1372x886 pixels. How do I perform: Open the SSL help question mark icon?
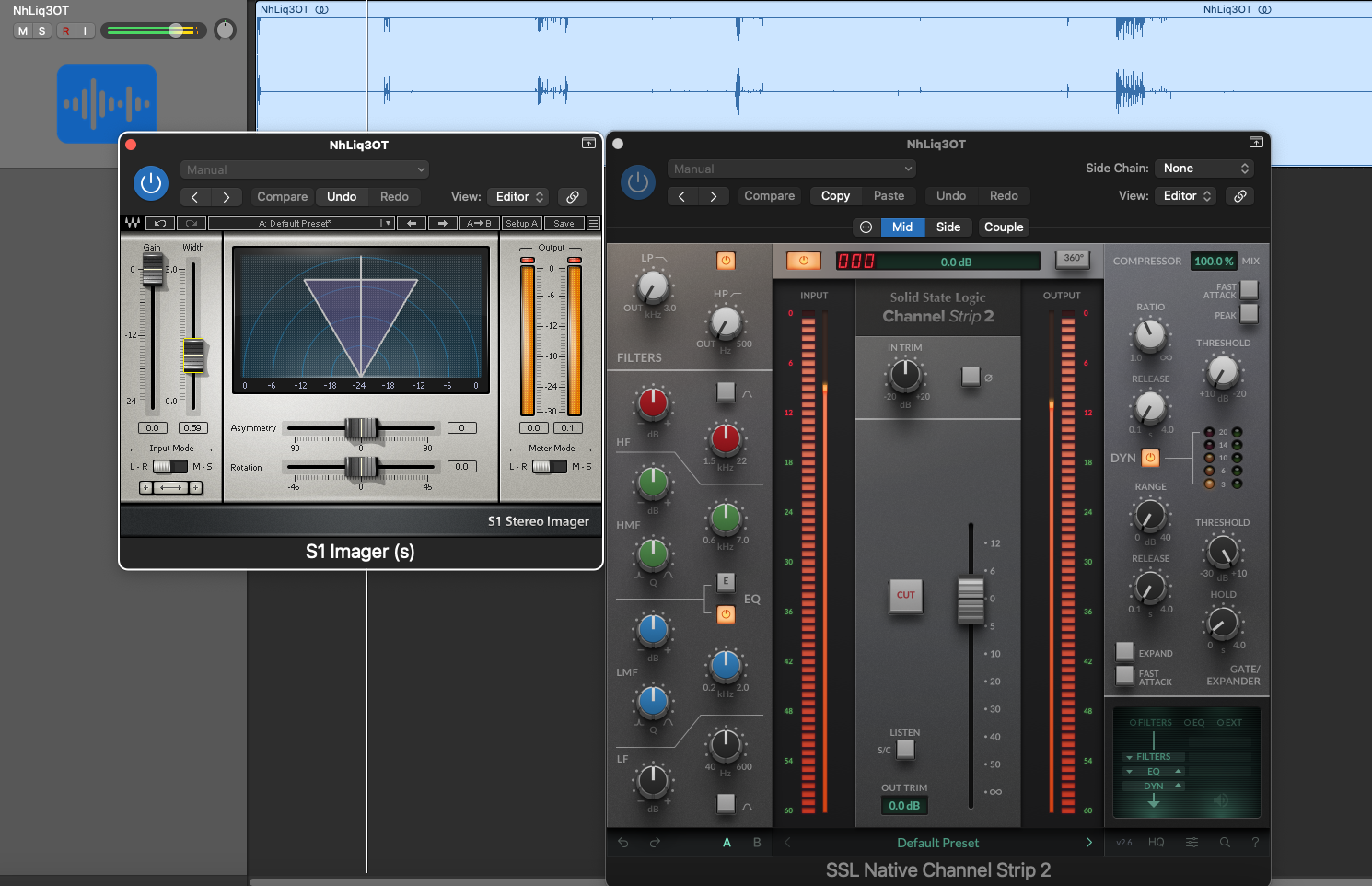pyautogui.click(x=1254, y=843)
